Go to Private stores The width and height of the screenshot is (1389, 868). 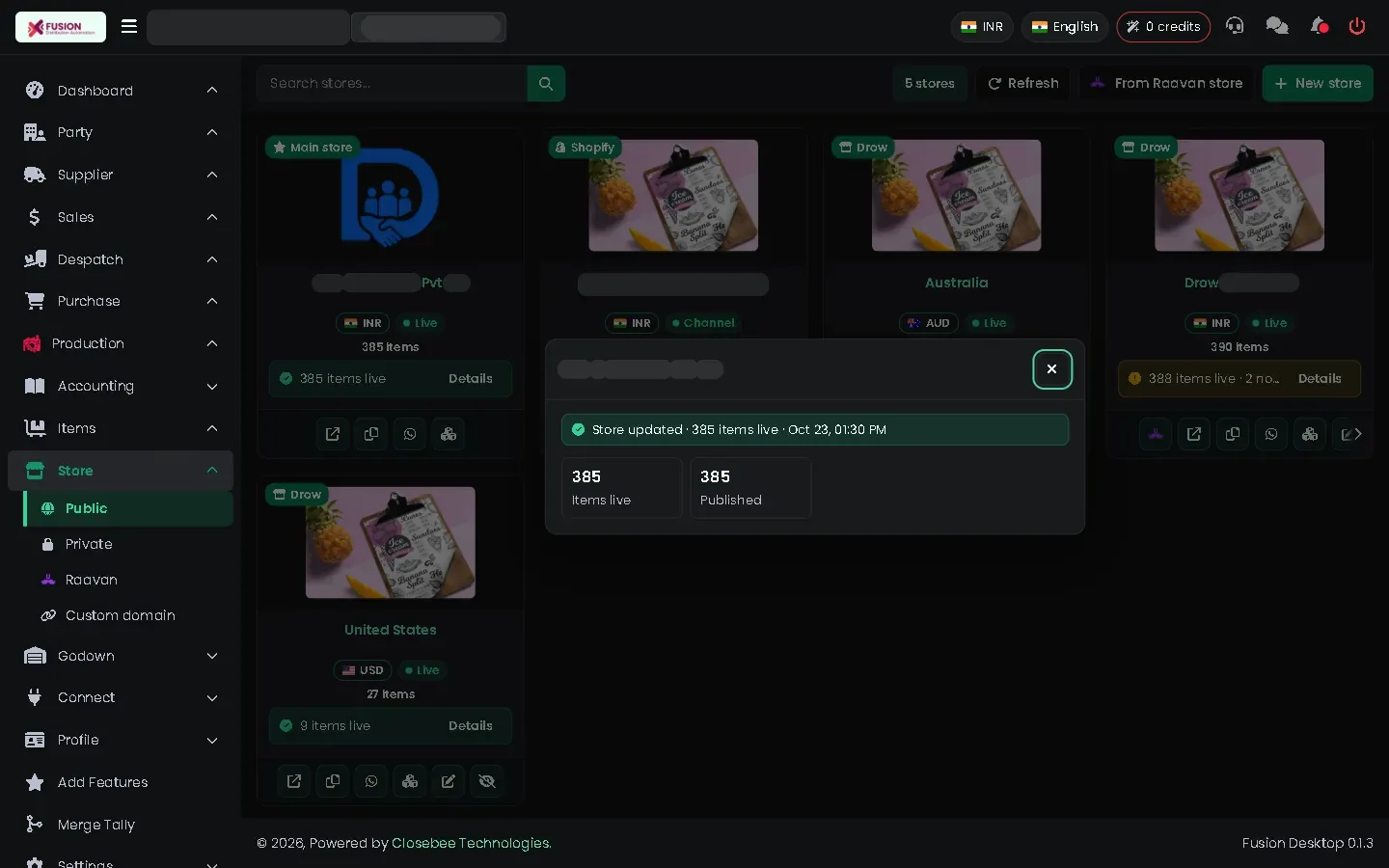pos(129,544)
